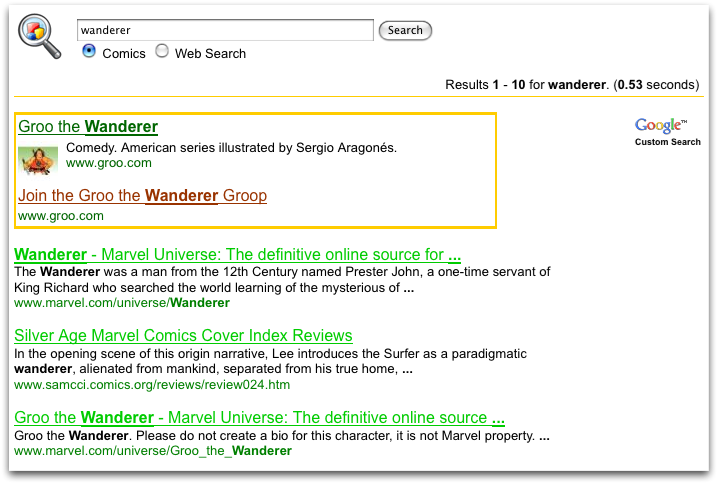Image resolution: width=718 pixels, height=484 pixels.
Task: Click the 'Comedy. American series' description text
Action: (x=231, y=148)
